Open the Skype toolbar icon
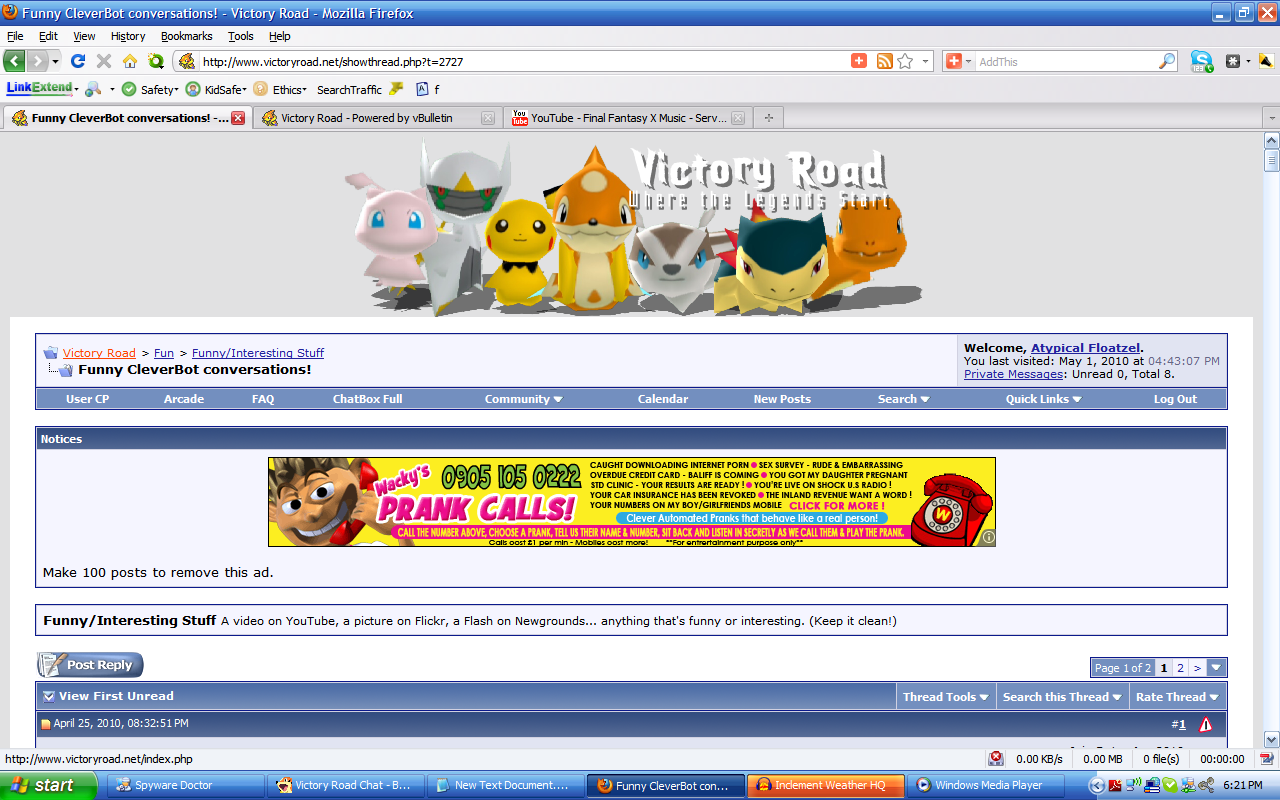 (x=1201, y=61)
